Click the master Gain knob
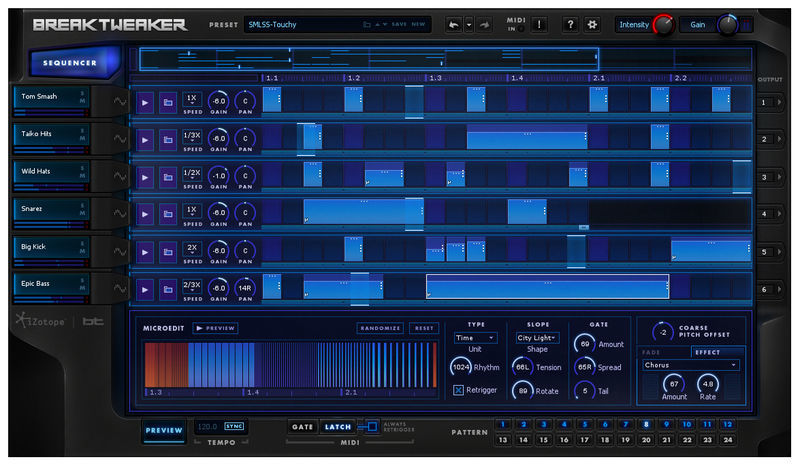Image resolution: width=800 pixels, height=466 pixels. click(x=728, y=25)
